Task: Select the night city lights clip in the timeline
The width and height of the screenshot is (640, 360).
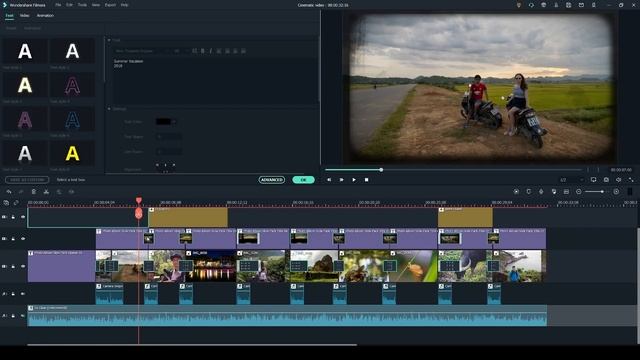Action: coord(211,266)
